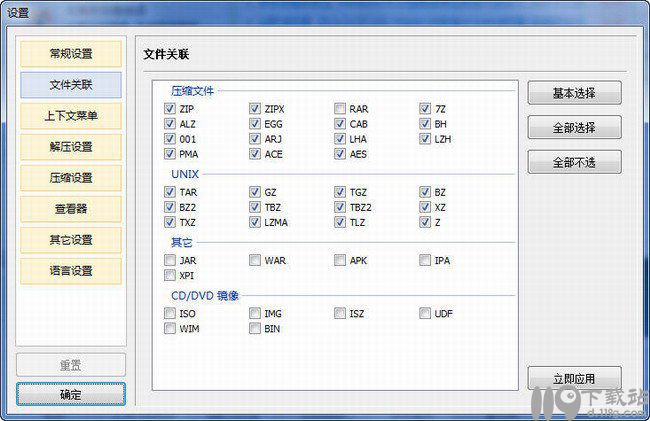
Task: Enable the RAR file association
Action: click(340, 109)
